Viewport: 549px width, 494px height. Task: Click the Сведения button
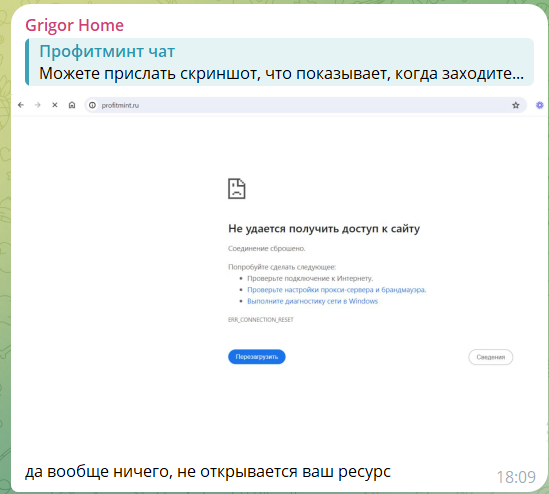491,357
